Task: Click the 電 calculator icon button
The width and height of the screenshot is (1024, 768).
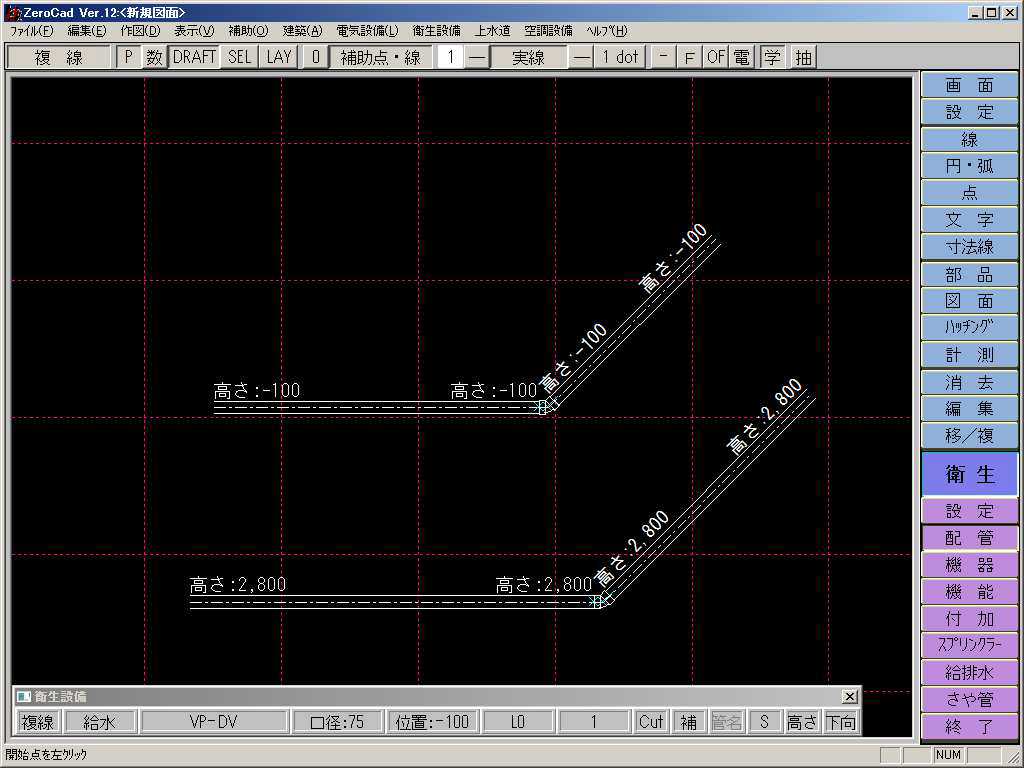Action: pyautogui.click(x=741, y=57)
